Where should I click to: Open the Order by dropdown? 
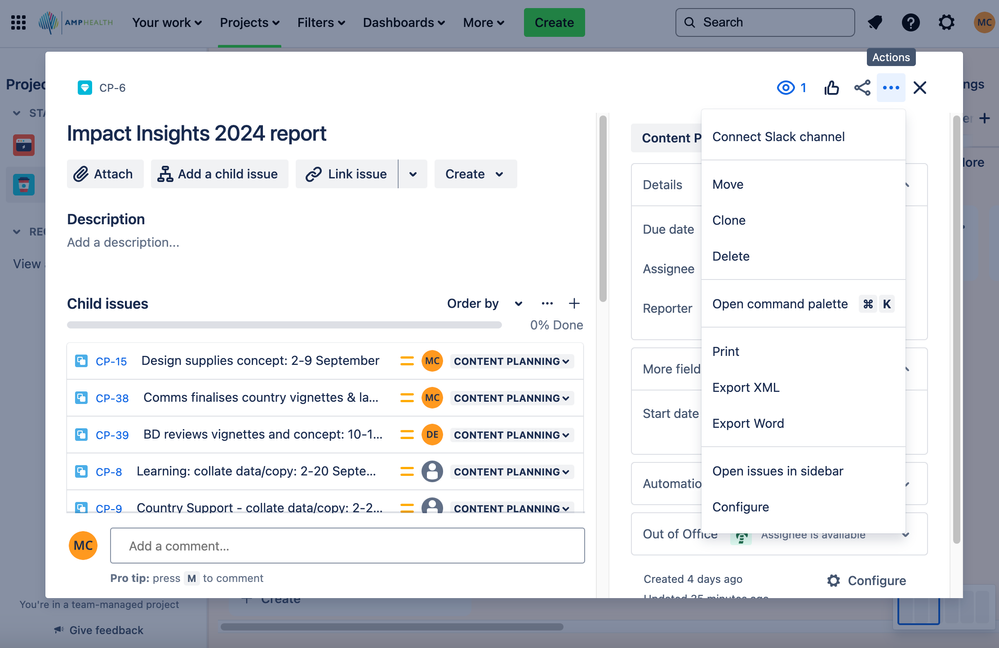coord(485,303)
